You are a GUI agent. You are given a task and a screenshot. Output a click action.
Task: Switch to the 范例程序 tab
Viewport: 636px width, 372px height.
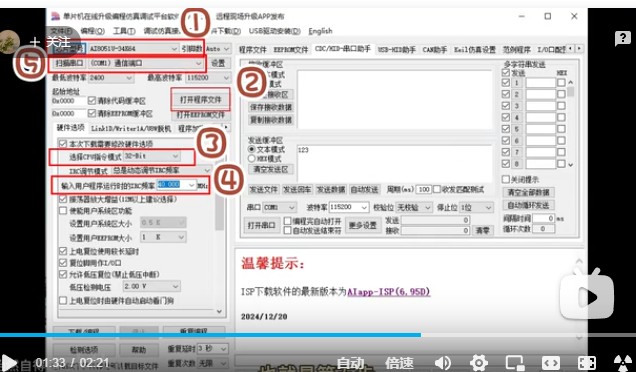pos(516,49)
